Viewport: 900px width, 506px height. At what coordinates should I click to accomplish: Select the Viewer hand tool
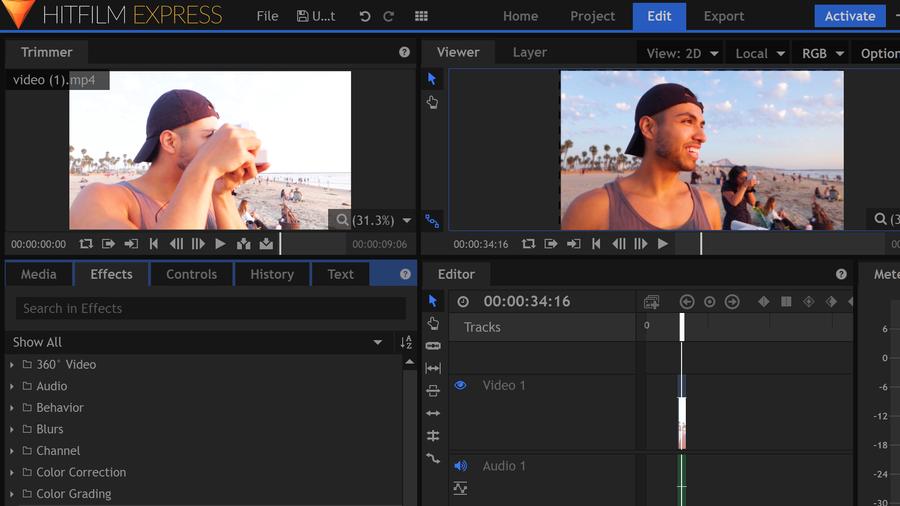(432, 102)
